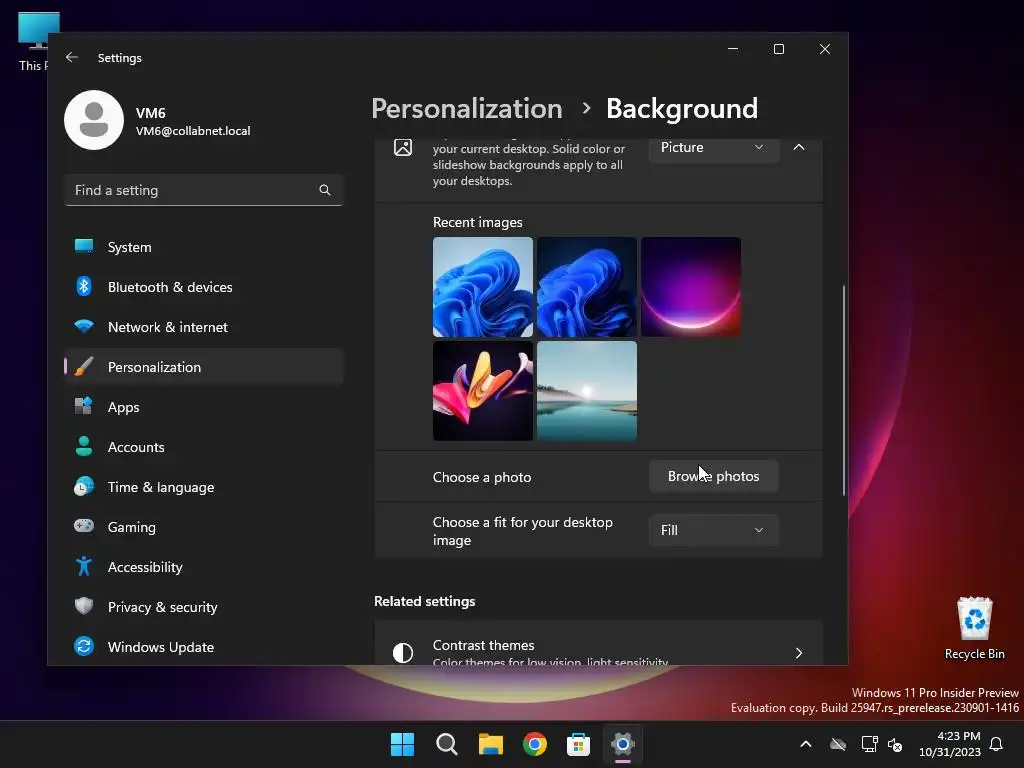Open Microsoft Store from the taskbar

[x=578, y=744]
